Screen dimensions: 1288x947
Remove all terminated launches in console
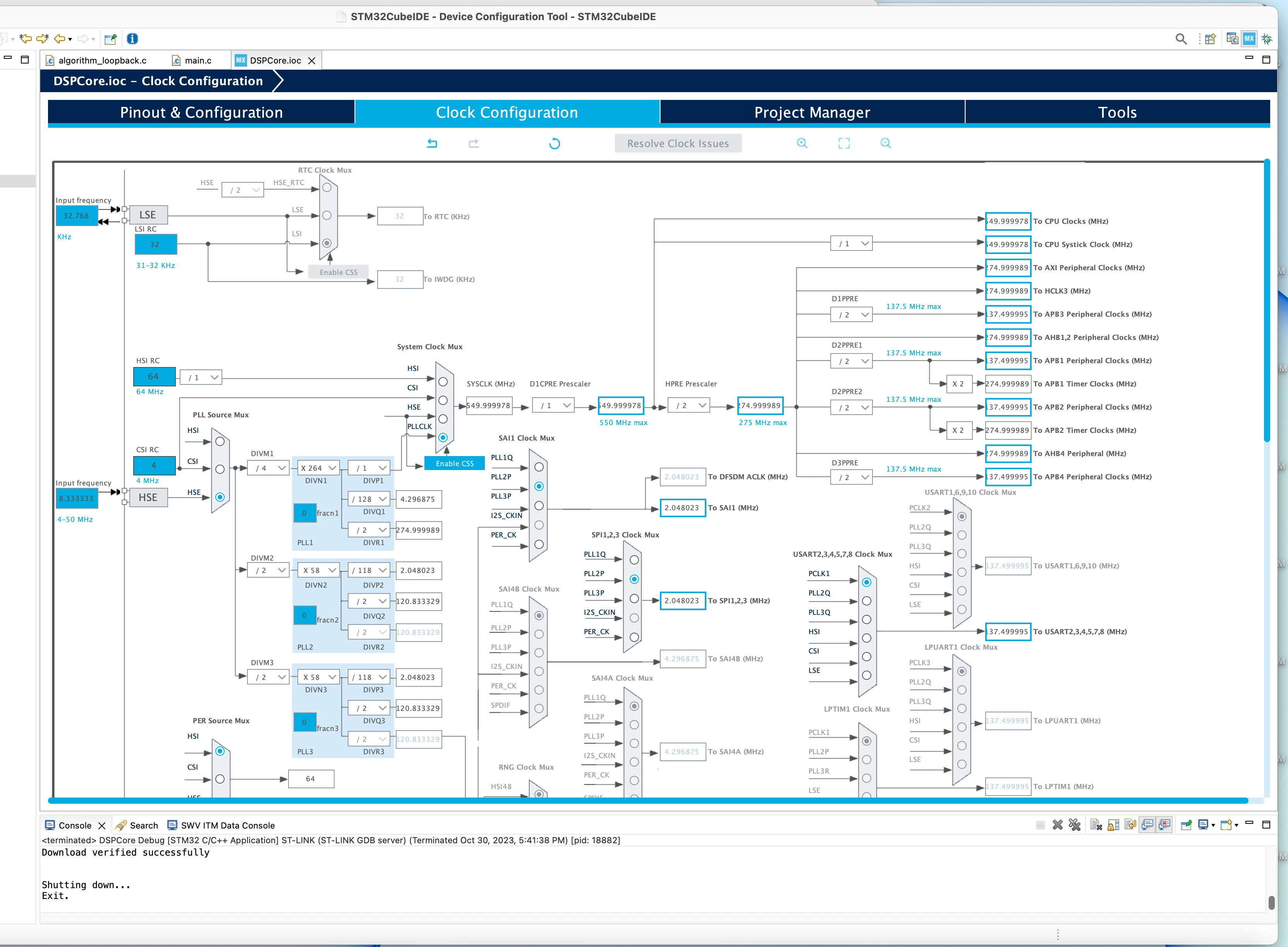click(x=1075, y=825)
